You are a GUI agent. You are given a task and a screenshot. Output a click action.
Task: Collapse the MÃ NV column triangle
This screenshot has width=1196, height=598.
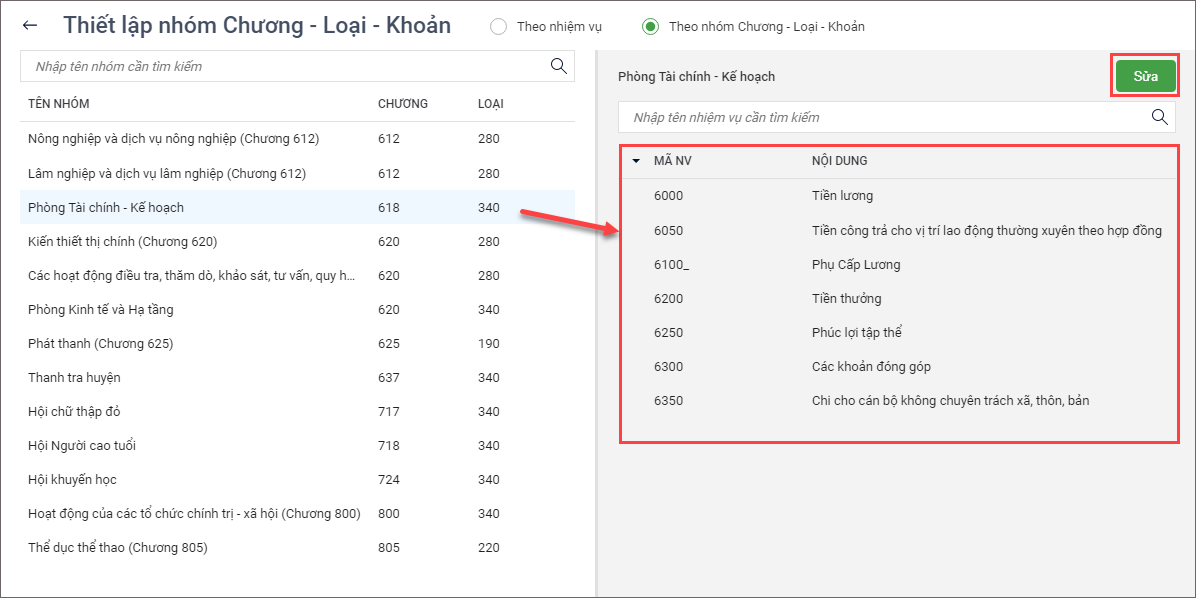pos(636,160)
